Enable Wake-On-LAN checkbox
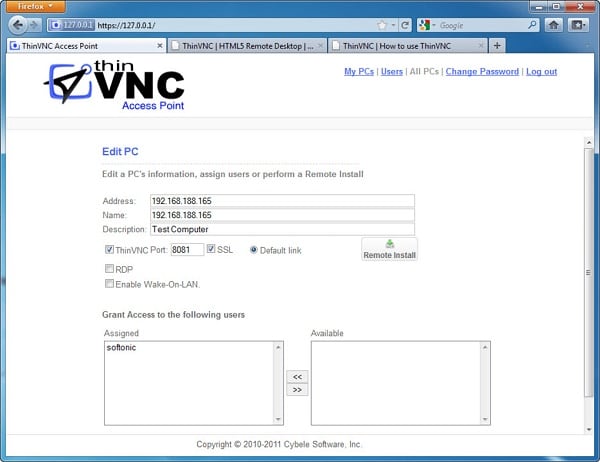 [109, 284]
